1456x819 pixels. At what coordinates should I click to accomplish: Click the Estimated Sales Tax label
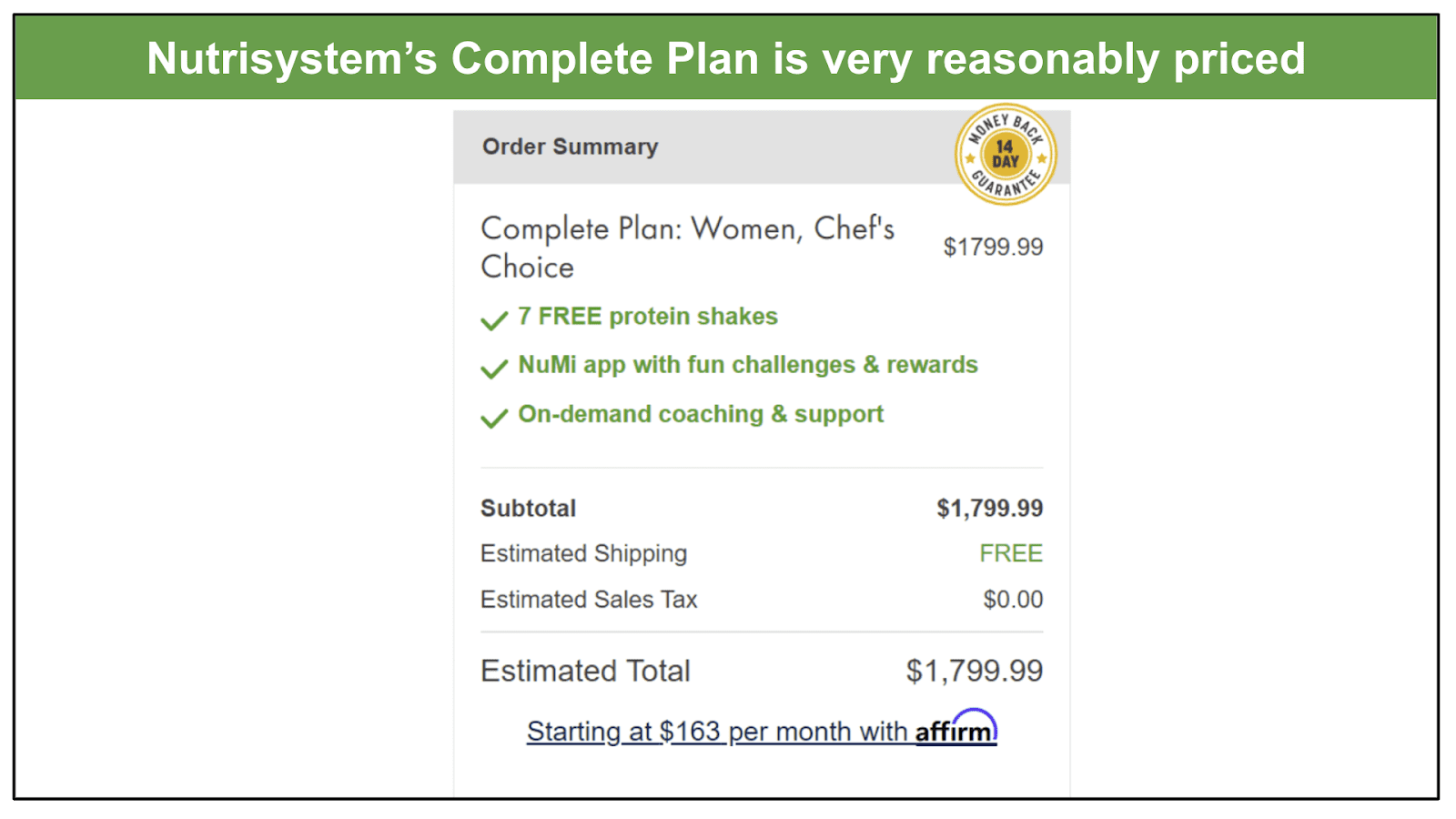589,599
